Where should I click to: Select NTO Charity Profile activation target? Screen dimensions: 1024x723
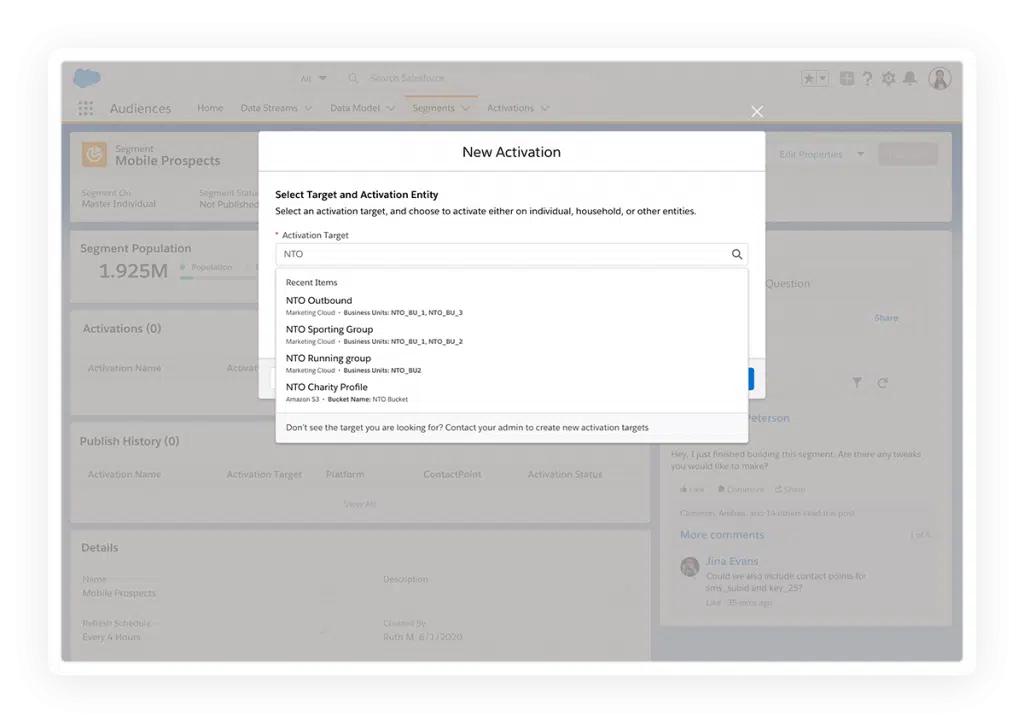pos(511,392)
